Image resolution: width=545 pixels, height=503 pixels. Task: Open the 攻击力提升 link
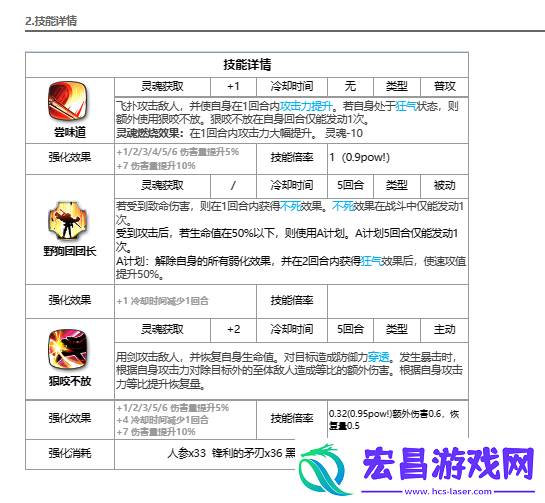pyautogui.click(x=306, y=106)
